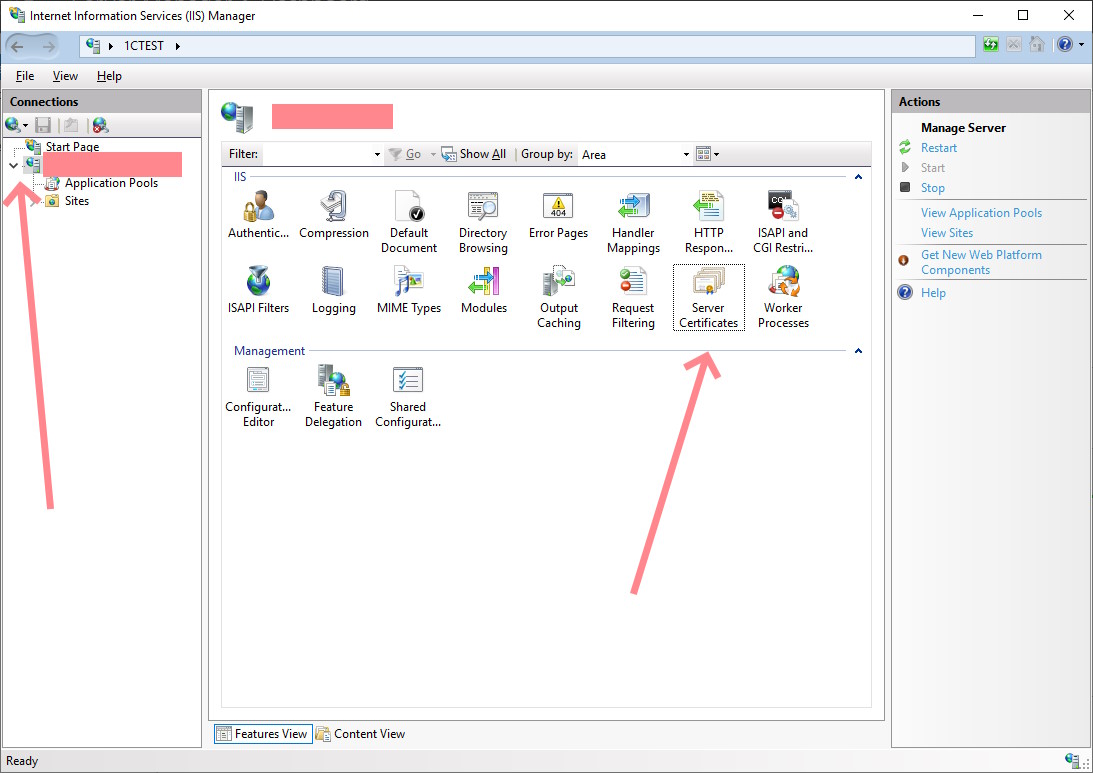Click the View Application Pools link

click(981, 213)
